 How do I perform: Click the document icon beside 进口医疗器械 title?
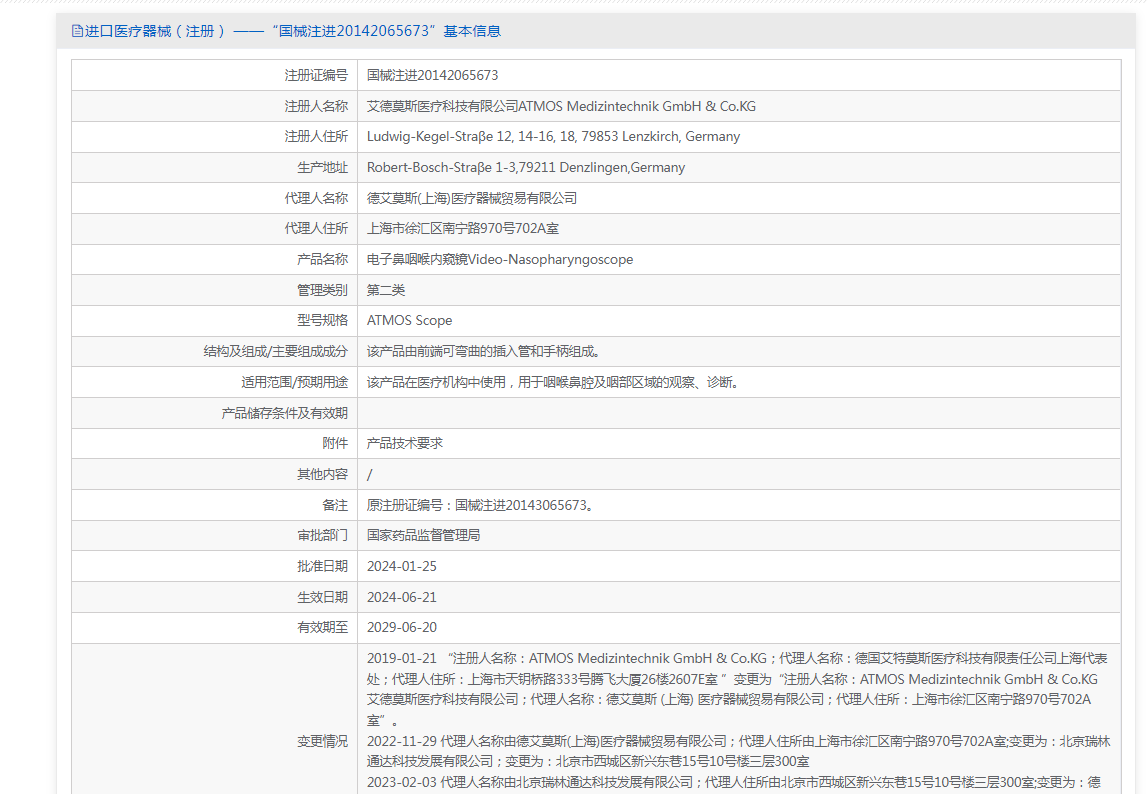click(77, 31)
